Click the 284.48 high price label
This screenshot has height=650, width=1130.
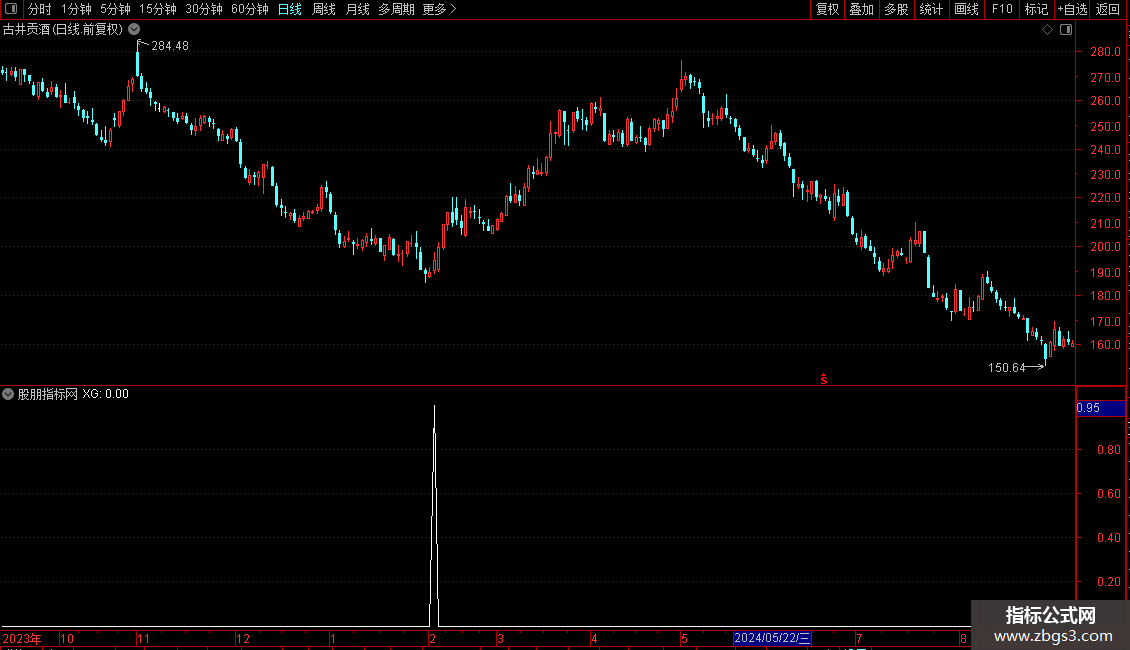point(170,45)
